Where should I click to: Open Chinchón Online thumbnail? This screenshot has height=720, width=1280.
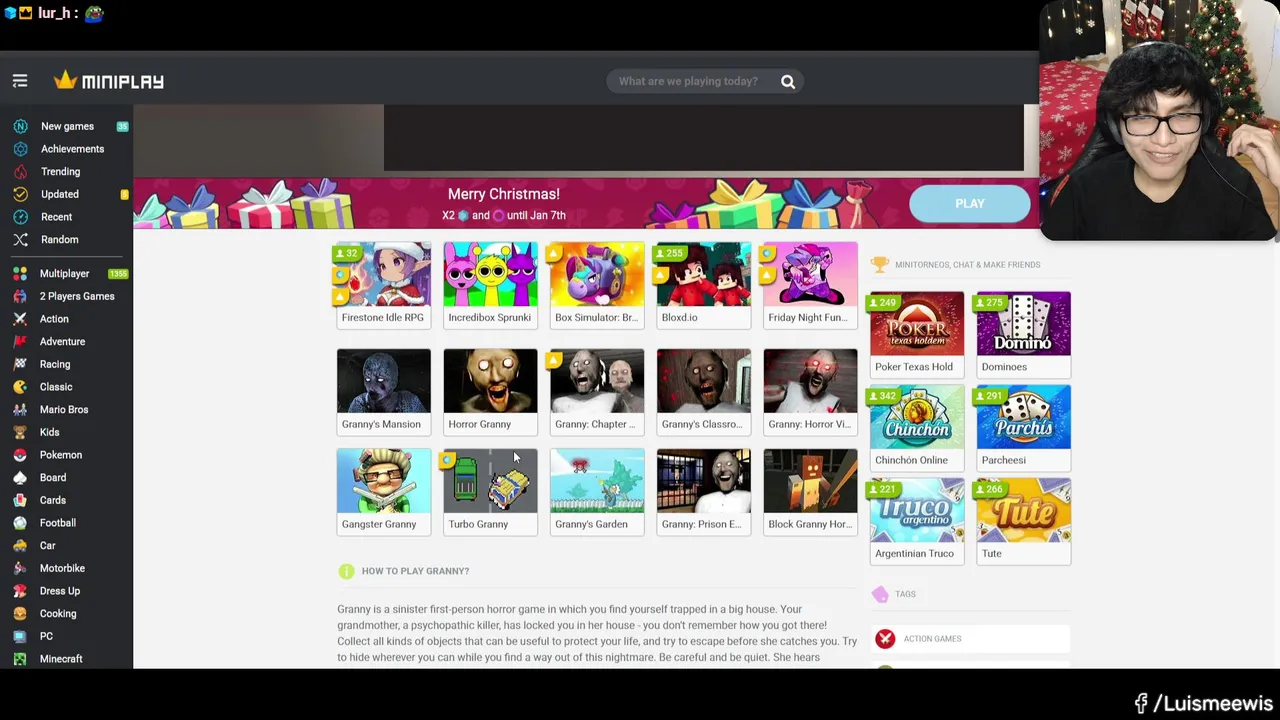tap(917, 428)
